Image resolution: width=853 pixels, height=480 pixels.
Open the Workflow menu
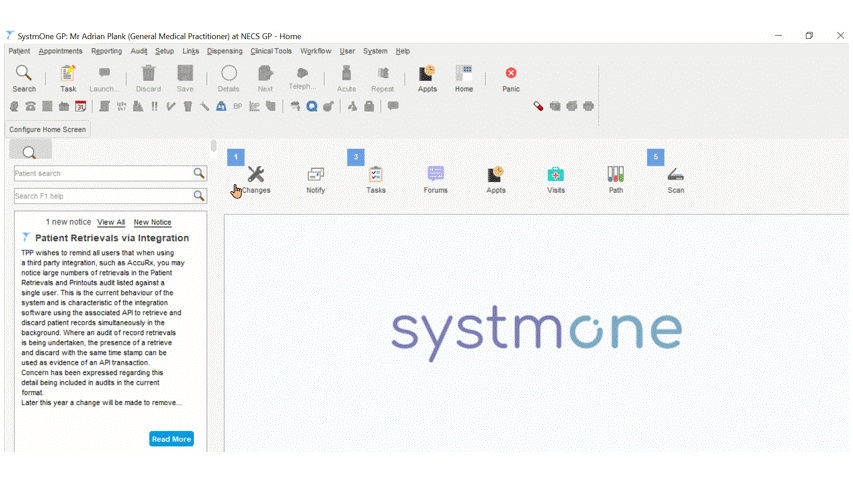316,51
